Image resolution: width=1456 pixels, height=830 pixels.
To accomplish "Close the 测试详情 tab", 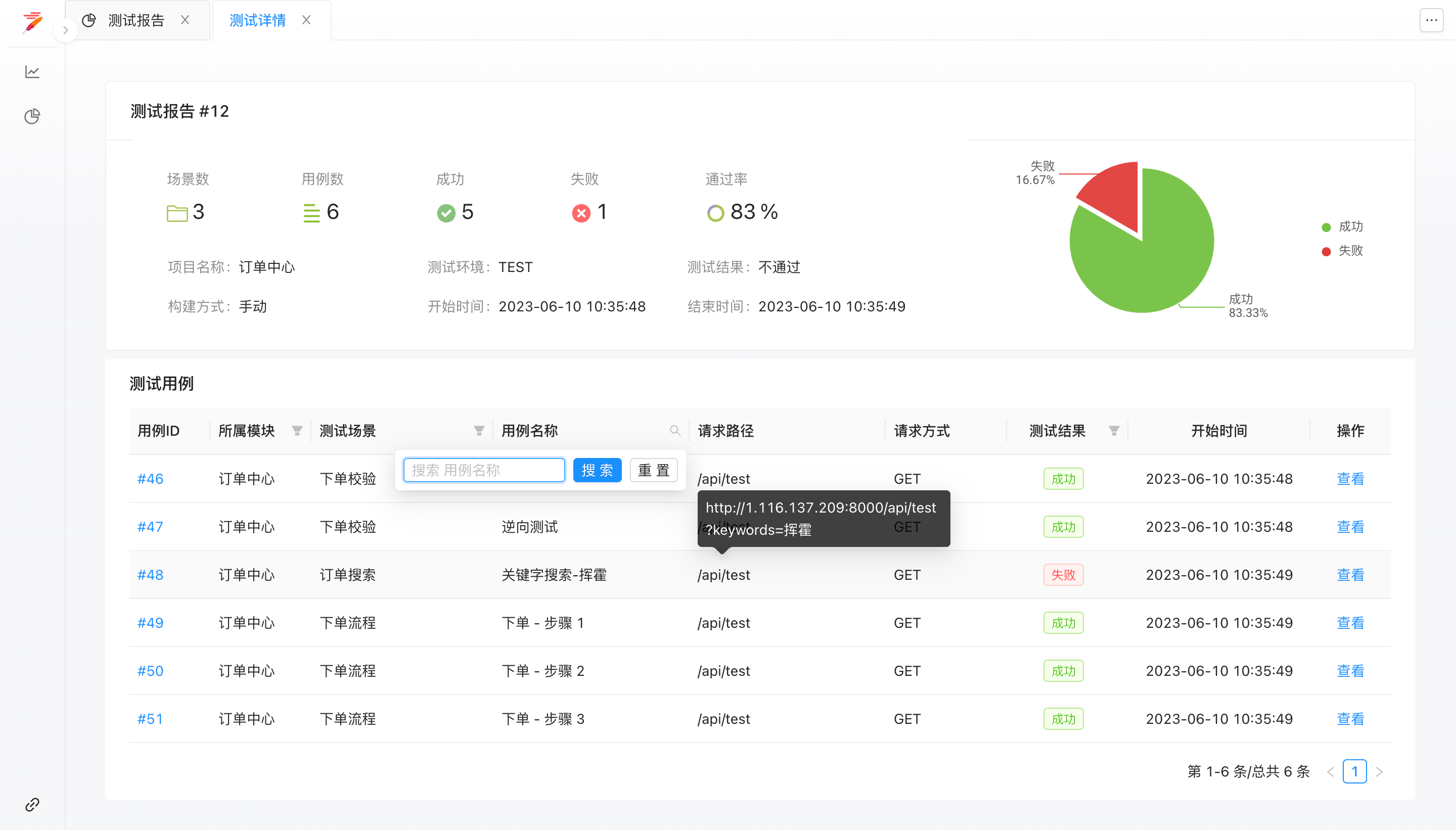I will click(307, 21).
